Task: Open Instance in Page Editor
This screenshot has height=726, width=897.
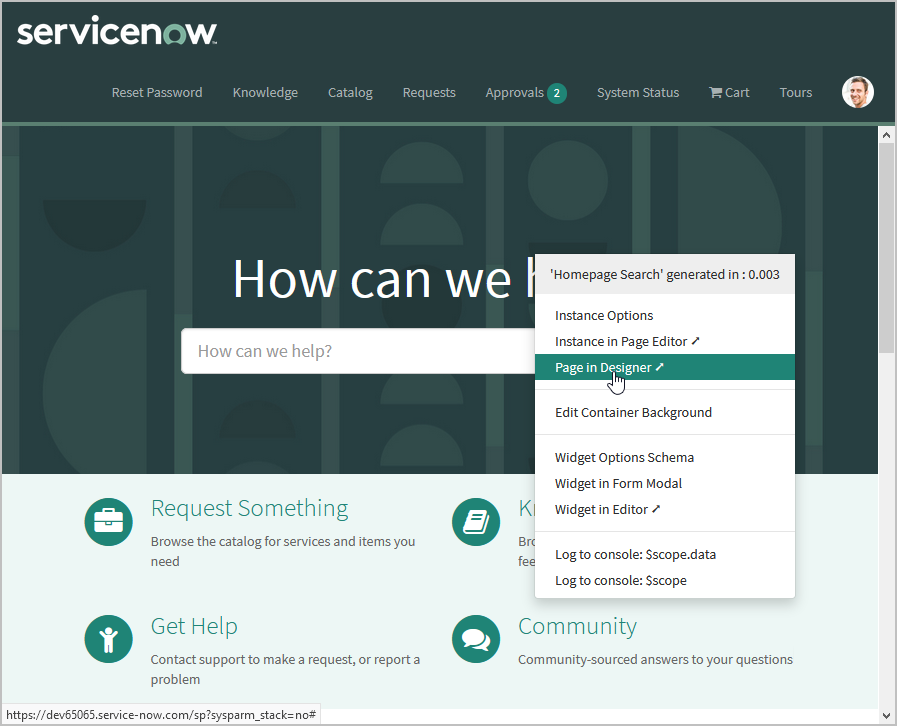Action: [x=627, y=342]
